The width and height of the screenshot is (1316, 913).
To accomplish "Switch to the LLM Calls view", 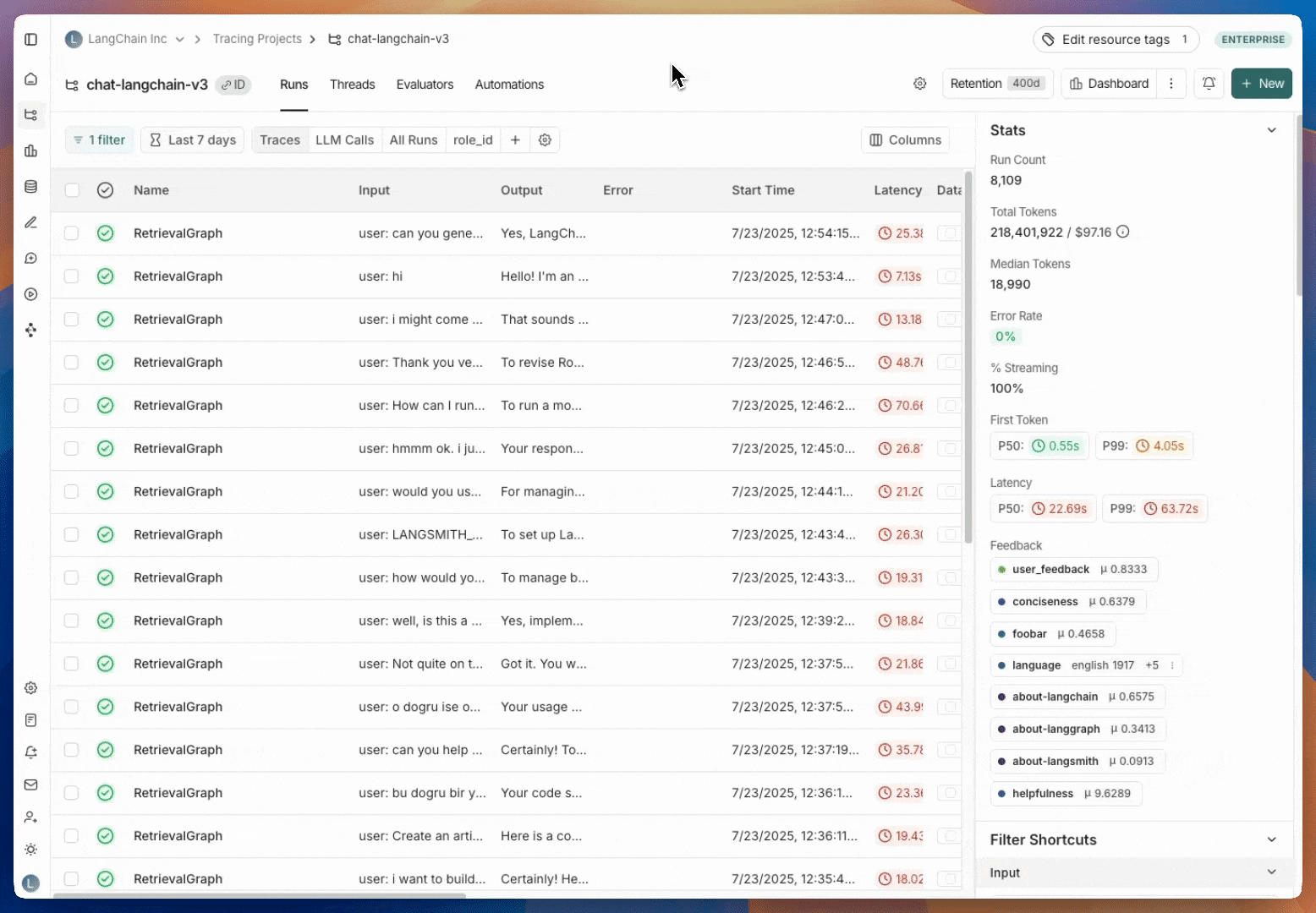I will [x=344, y=140].
